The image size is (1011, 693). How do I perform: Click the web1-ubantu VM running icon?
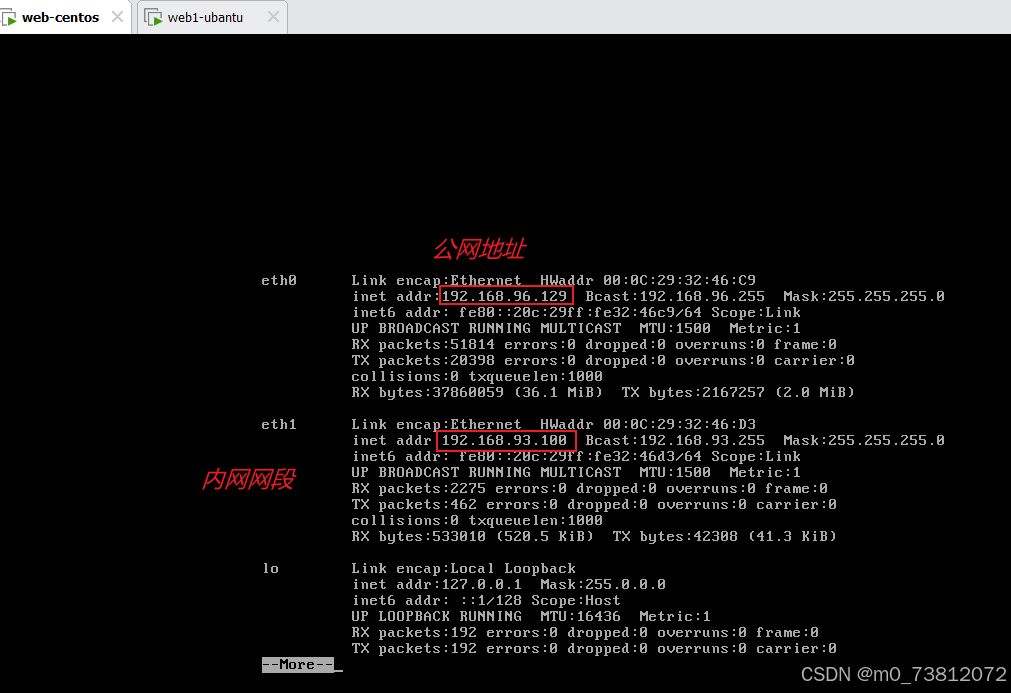tap(154, 18)
